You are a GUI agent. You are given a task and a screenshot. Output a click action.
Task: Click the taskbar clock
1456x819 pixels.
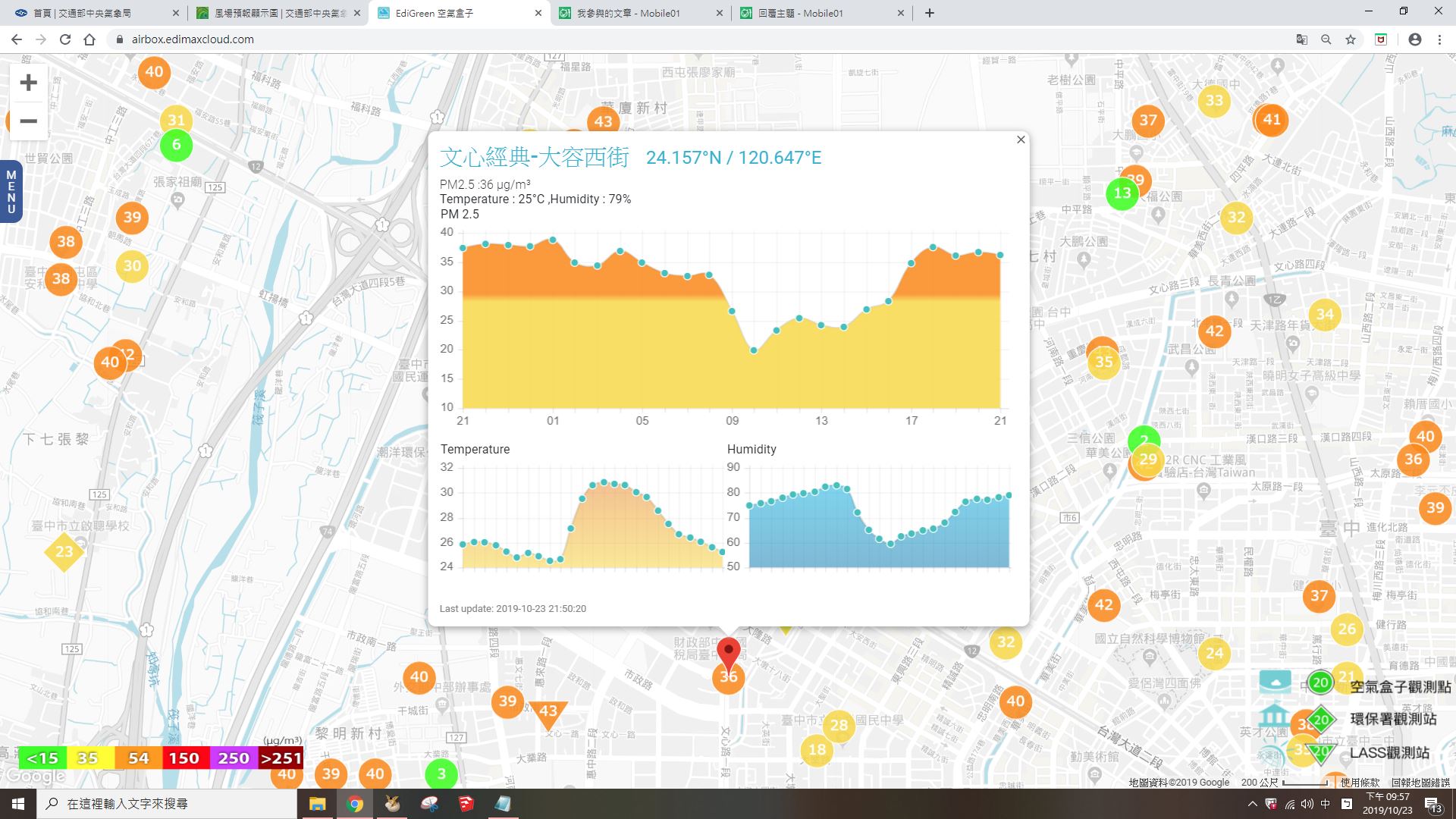click(1387, 804)
